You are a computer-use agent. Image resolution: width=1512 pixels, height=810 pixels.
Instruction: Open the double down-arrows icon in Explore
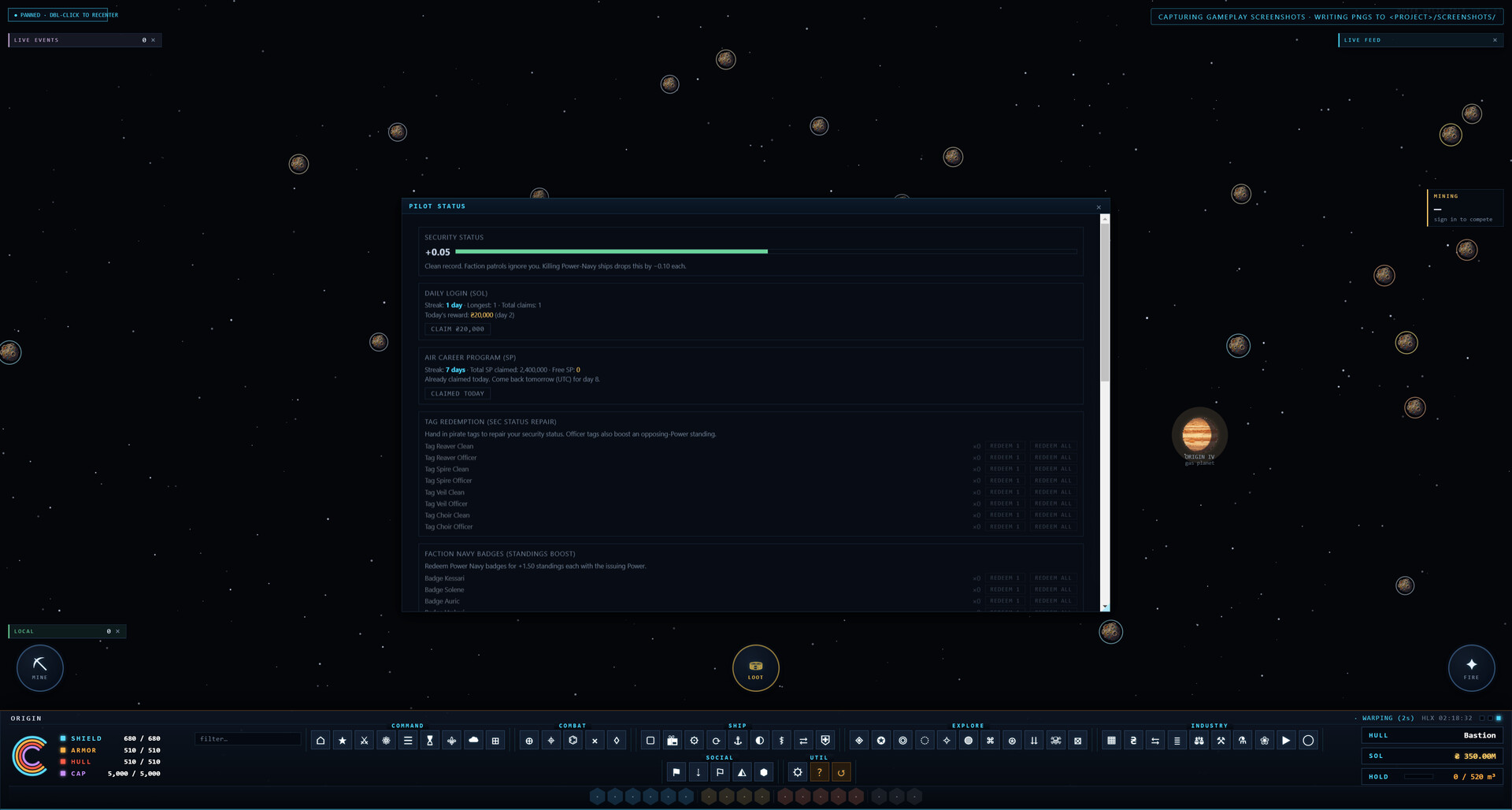pos(1034,741)
